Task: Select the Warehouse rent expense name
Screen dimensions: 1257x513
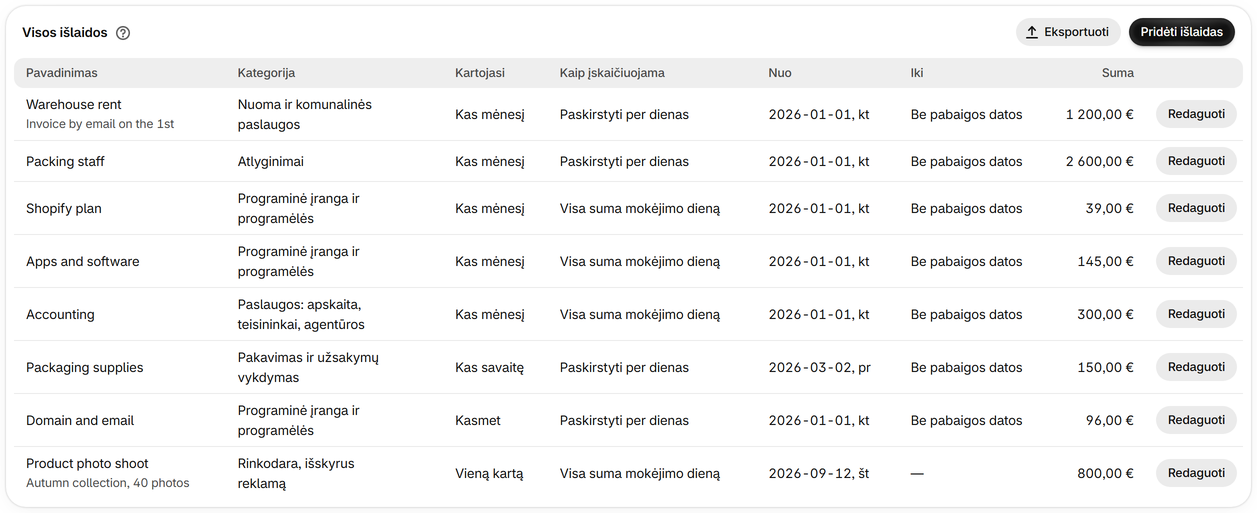Action: 74,104
